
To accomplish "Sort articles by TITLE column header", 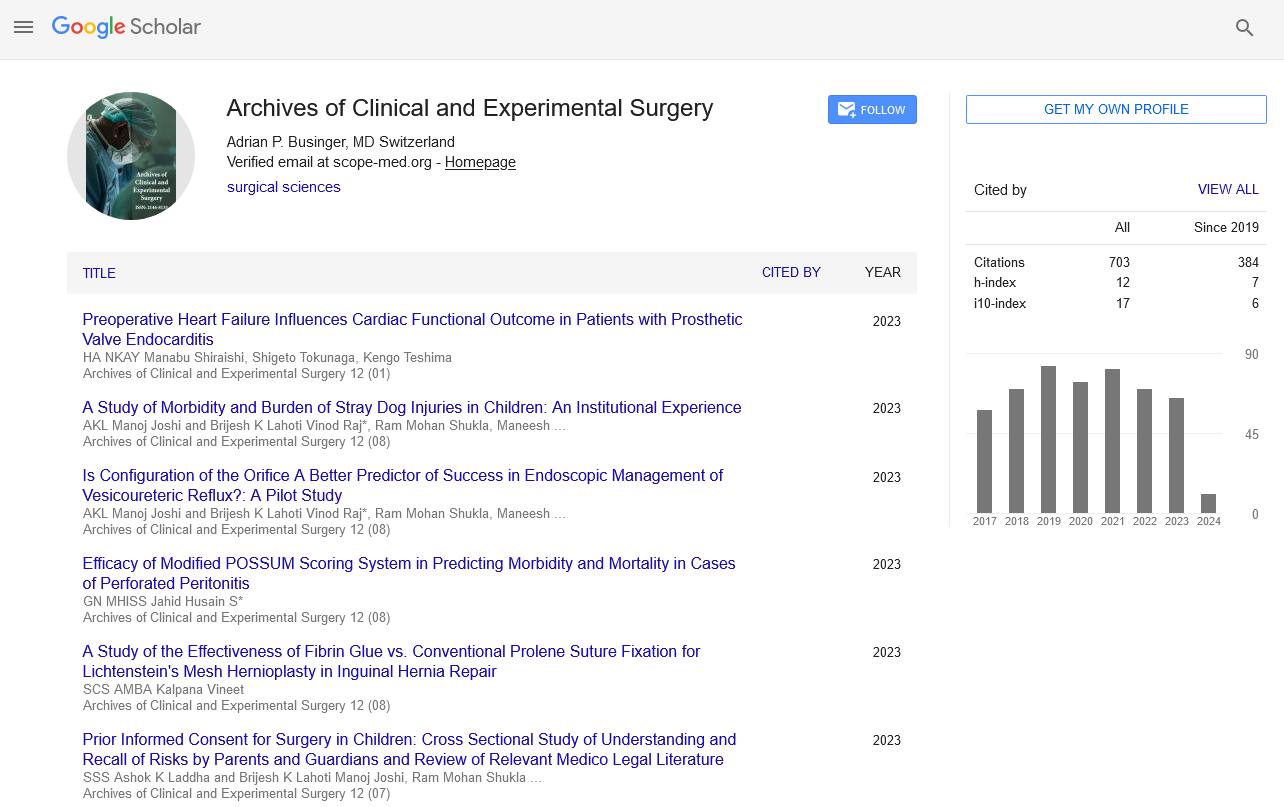I will (x=99, y=273).
